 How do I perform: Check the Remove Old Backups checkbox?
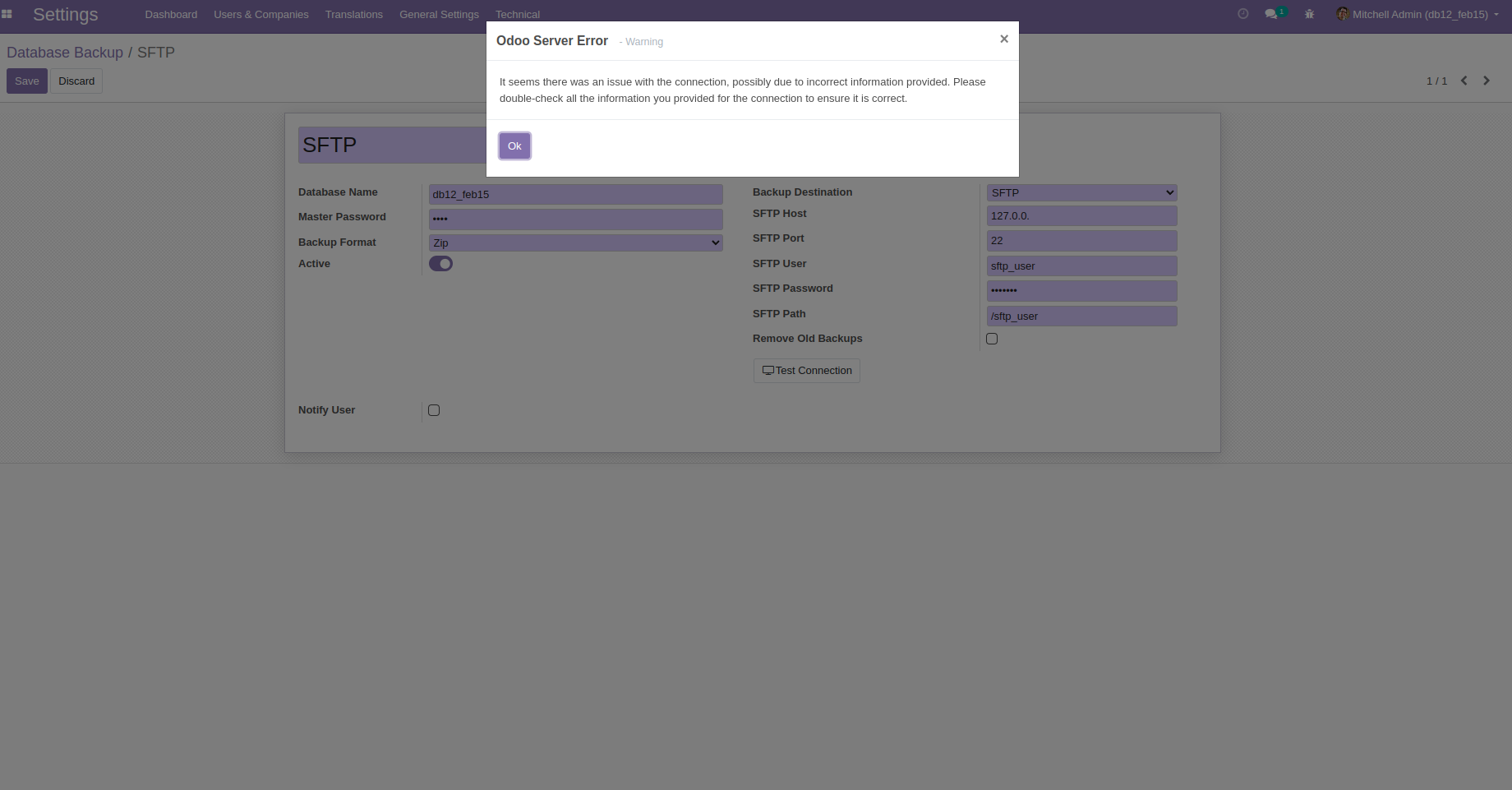(x=992, y=339)
